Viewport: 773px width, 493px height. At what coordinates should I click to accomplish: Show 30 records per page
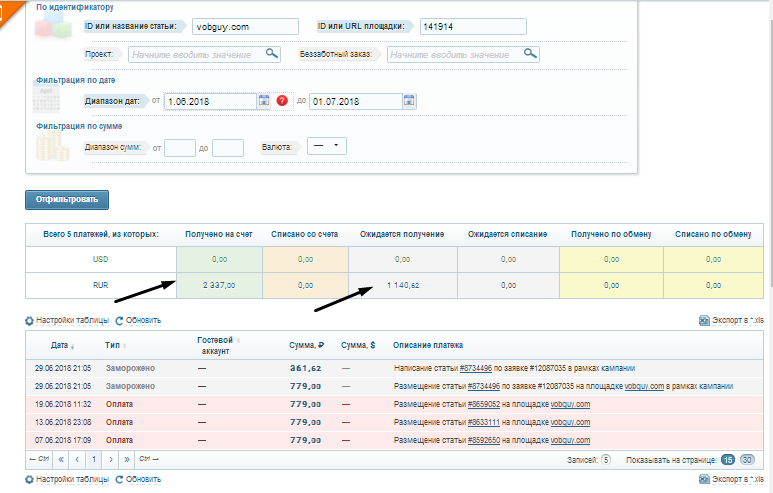[x=747, y=460]
